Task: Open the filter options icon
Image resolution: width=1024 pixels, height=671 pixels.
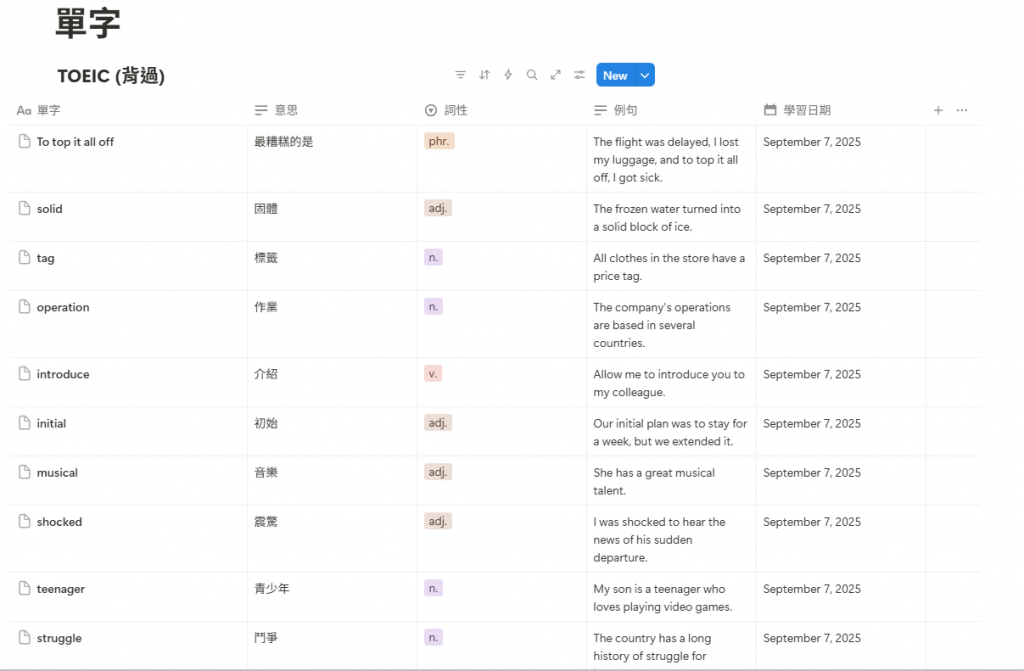Action: pos(460,75)
